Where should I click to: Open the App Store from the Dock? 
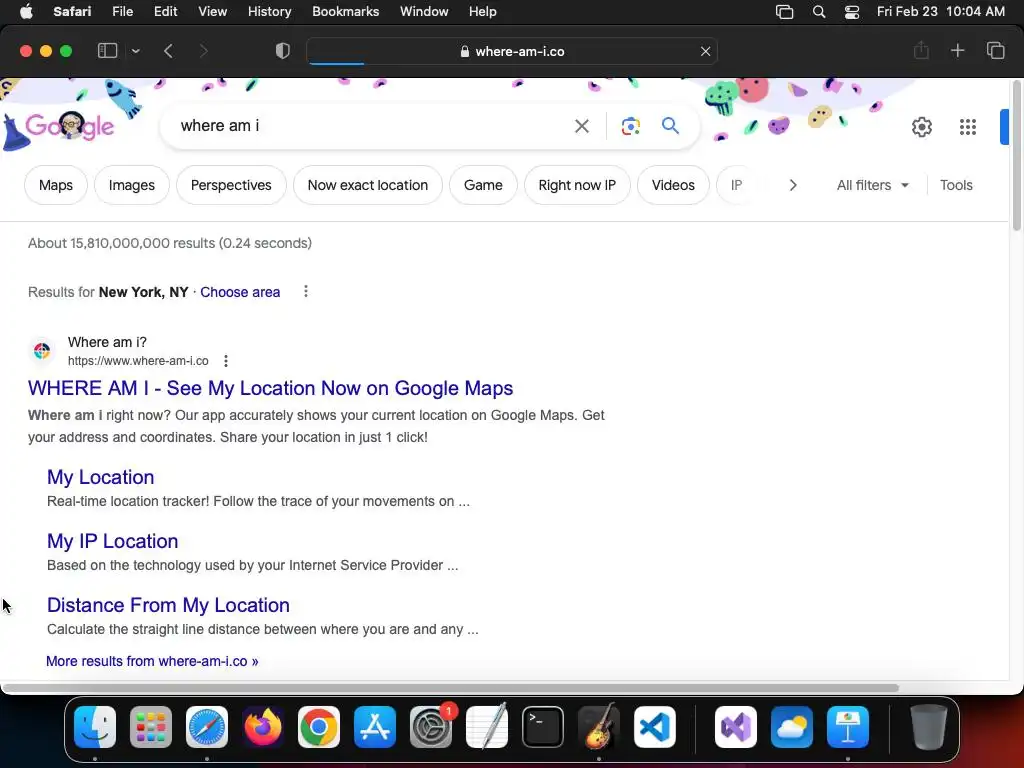click(375, 727)
